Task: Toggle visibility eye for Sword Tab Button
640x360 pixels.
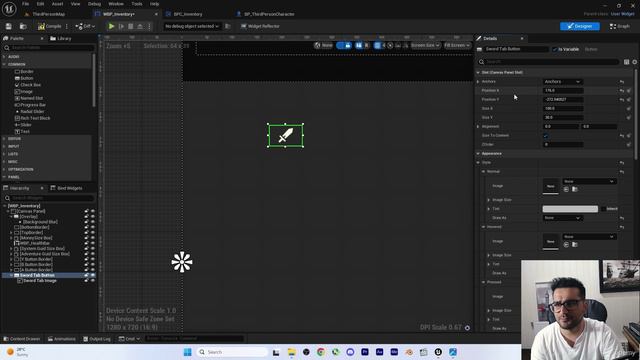Action: click(93, 276)
